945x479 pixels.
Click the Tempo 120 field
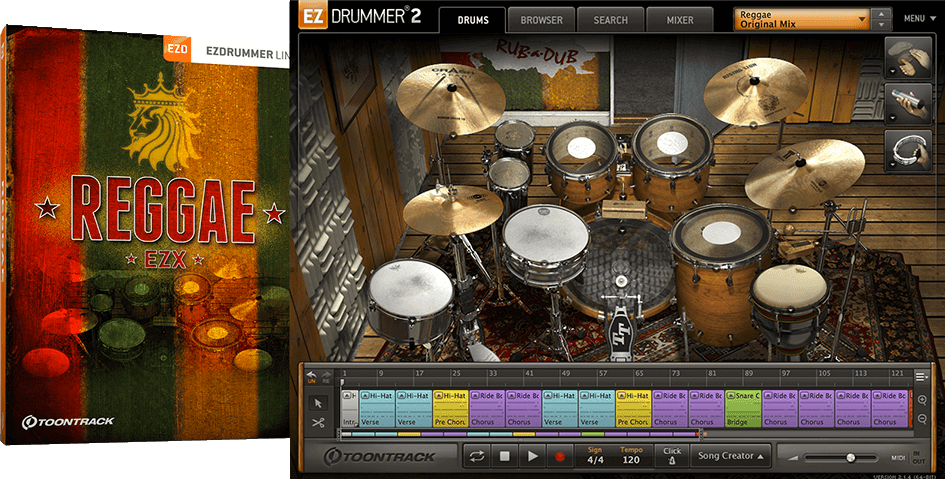(630, 456)
